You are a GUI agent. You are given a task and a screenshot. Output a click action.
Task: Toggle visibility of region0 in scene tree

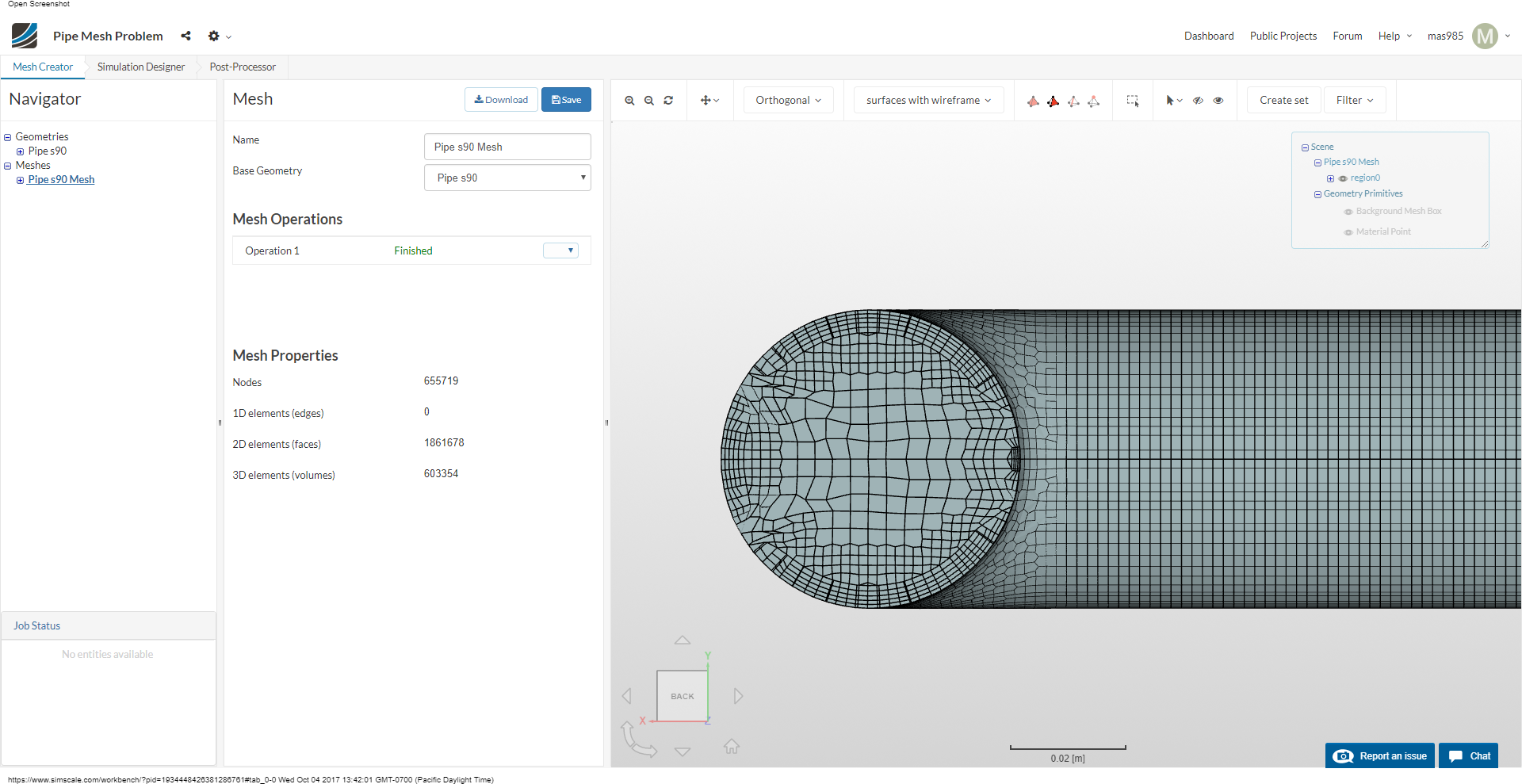click(x=1343, y=178)
